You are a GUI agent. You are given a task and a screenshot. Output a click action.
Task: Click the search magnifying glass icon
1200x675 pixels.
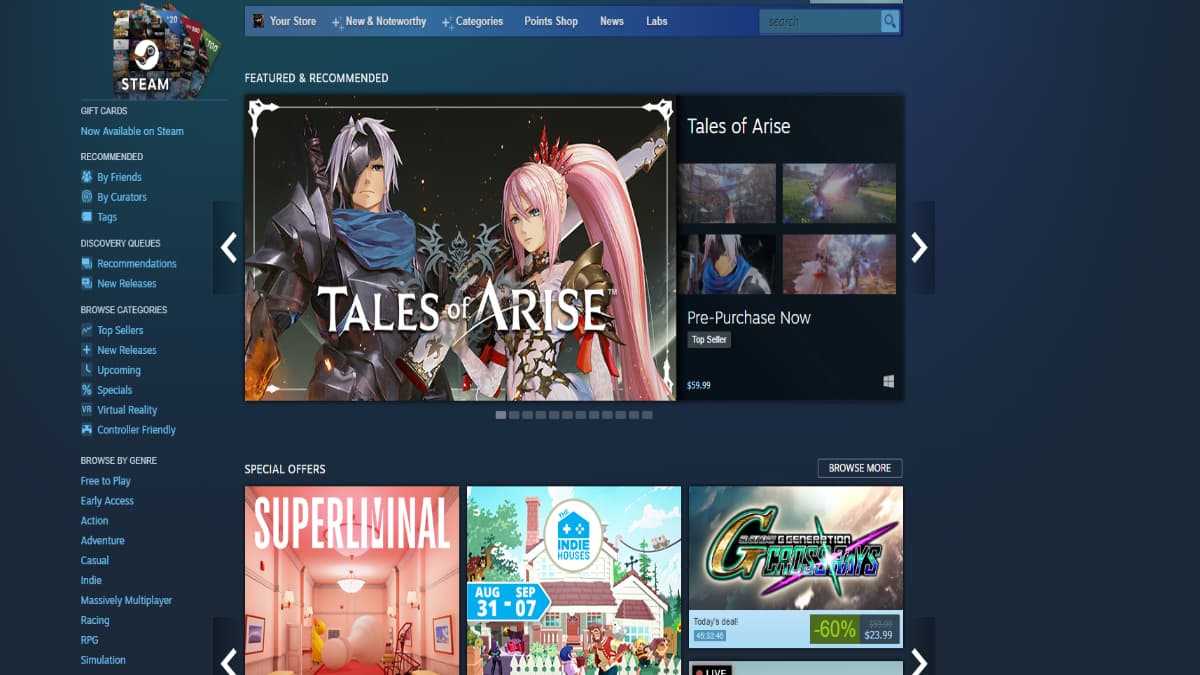[889, 20]
